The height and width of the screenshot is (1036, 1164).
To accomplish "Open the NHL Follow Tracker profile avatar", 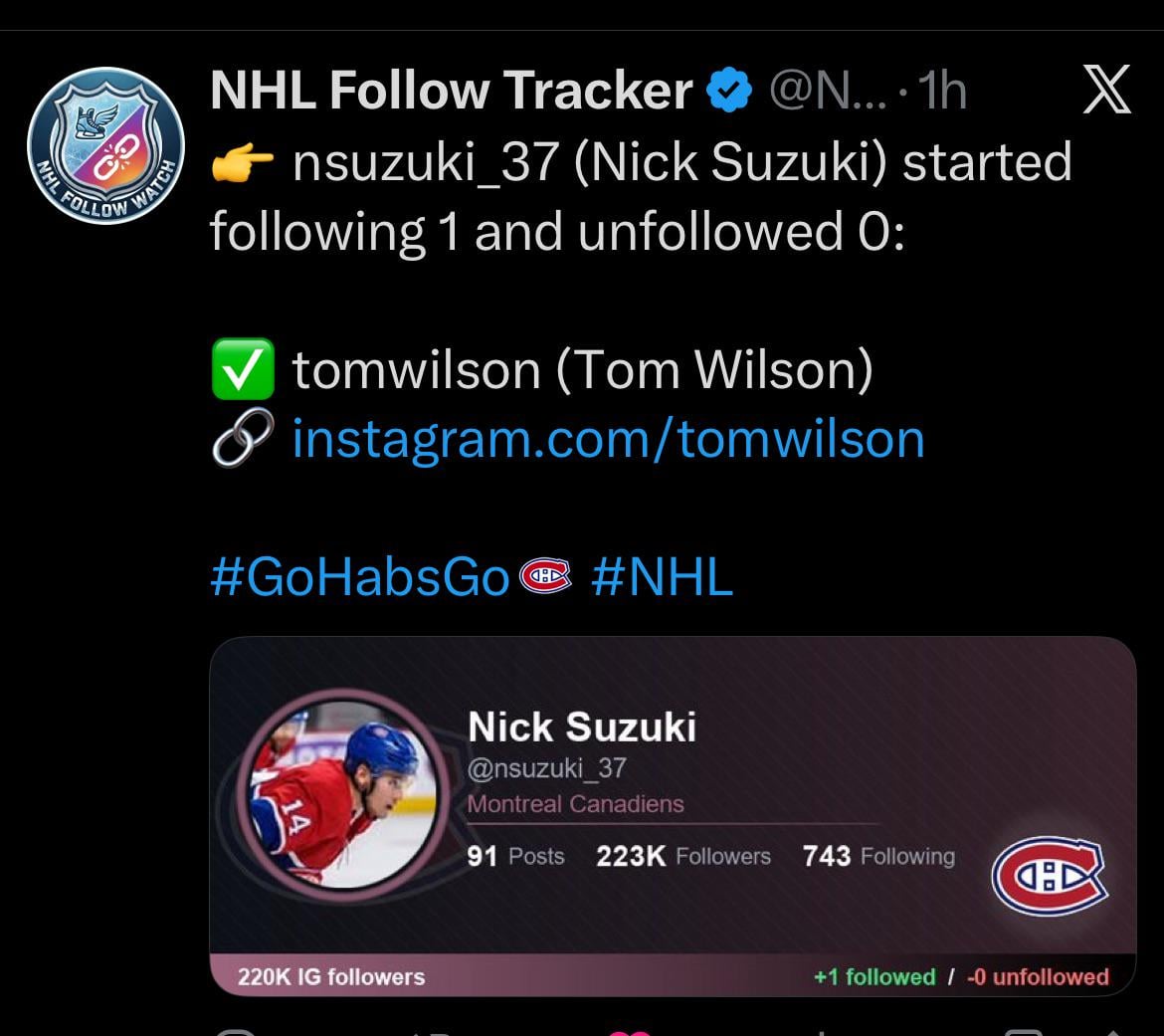I will tap(105, 145).
